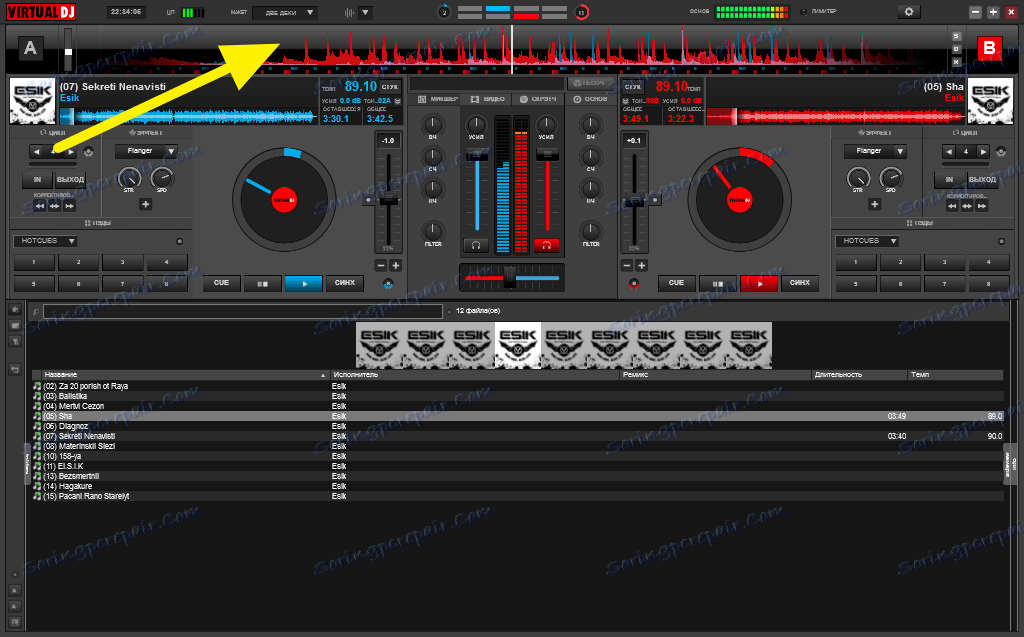1024x637 pixels.
Task: Click the СИНХ sync button on deck A
Action: [345, 284]
